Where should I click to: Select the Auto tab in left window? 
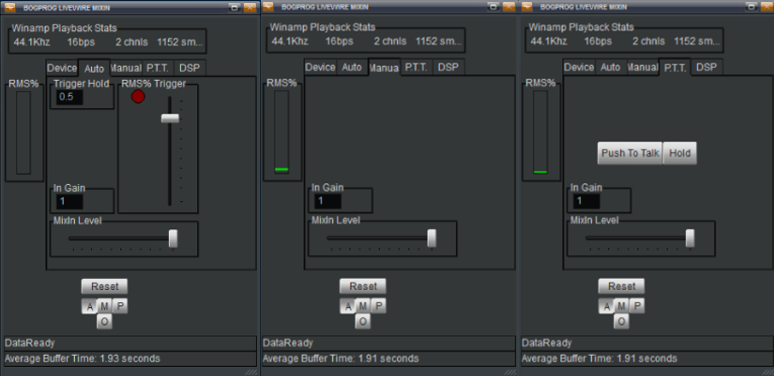click(x=94, y=68)
